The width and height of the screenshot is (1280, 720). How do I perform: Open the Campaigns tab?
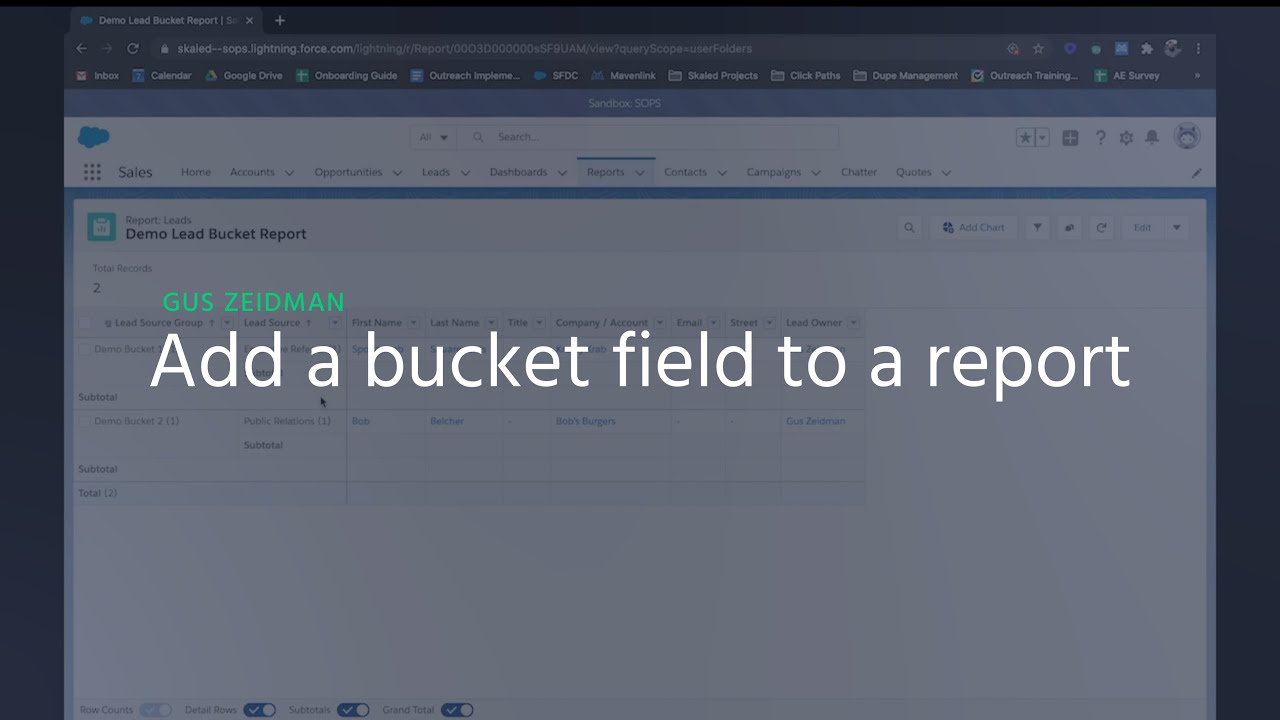tap(774, 172)
